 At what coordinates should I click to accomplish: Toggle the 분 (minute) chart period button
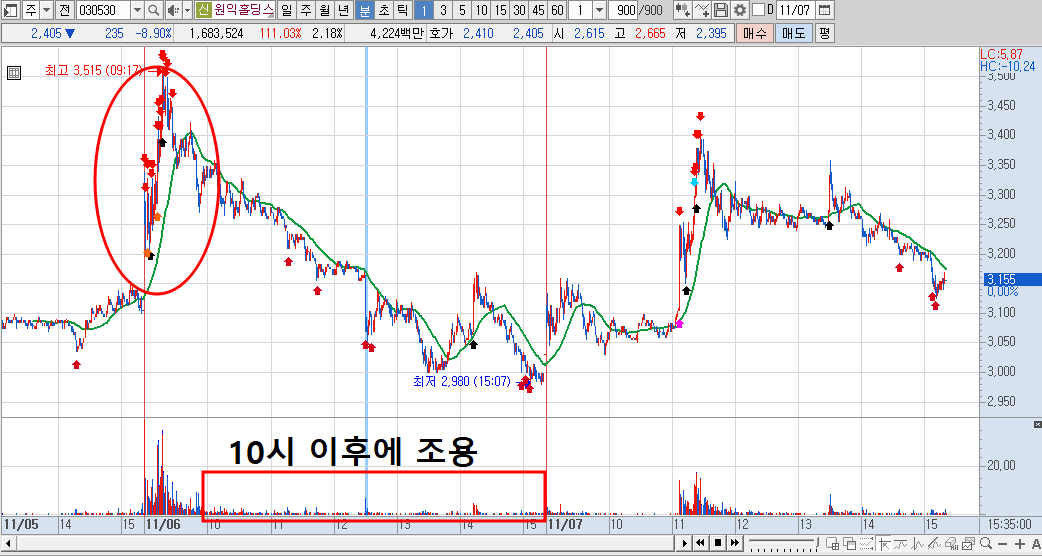[x=365, y=10]
